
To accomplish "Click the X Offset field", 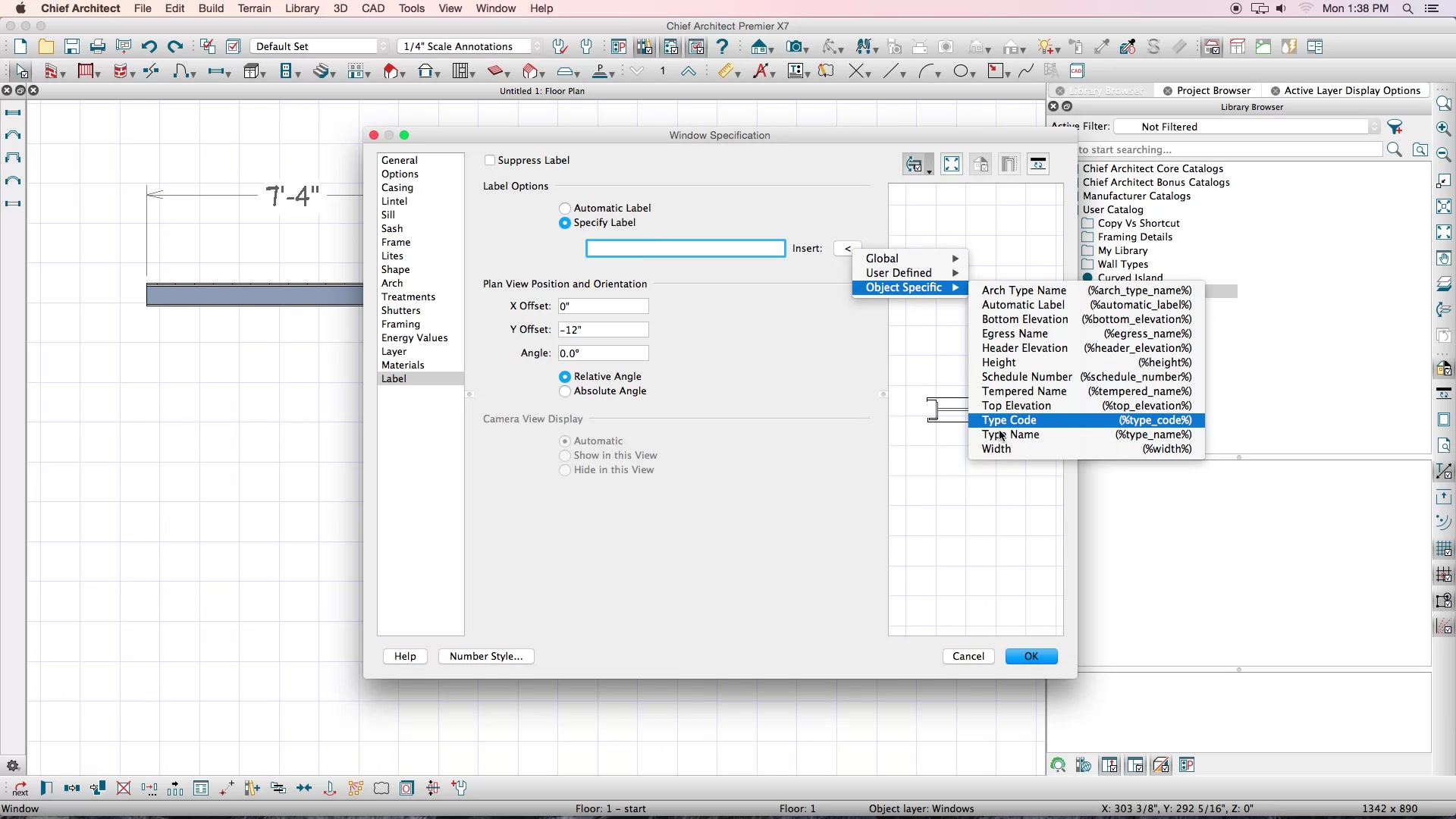I will click(604, 306).
